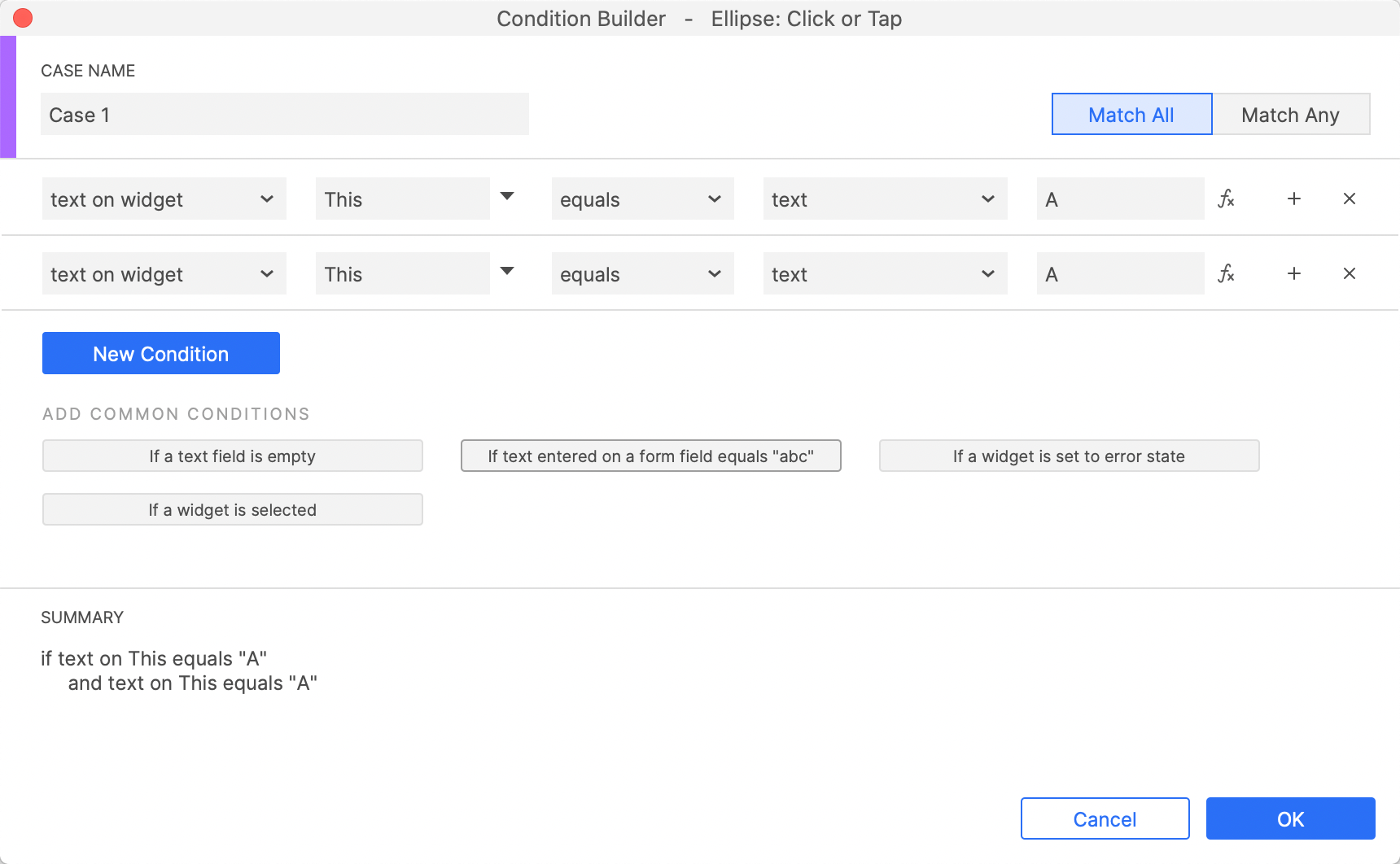Open second row 'equals' comparison dropdown
This screenshot has height=864, width=1400.
(x=642, y=273)
